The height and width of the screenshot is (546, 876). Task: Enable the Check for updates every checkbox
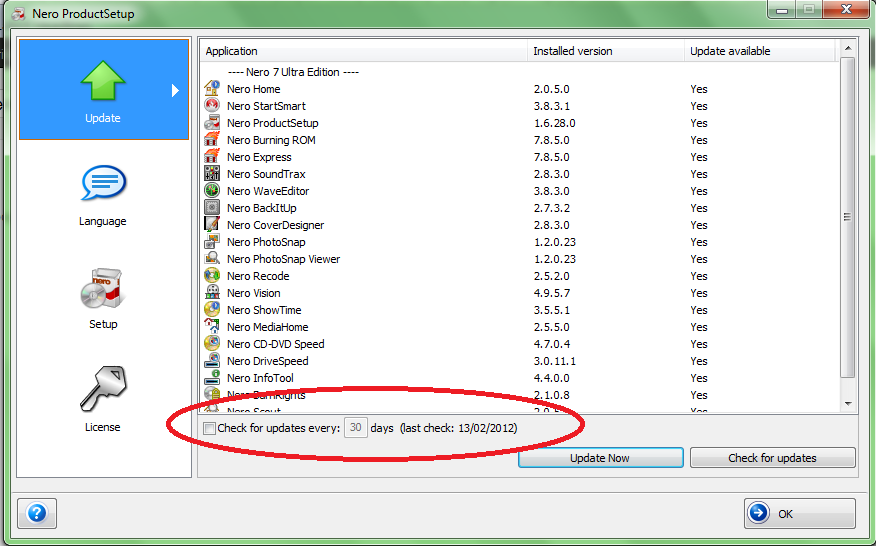coord(210,429)
